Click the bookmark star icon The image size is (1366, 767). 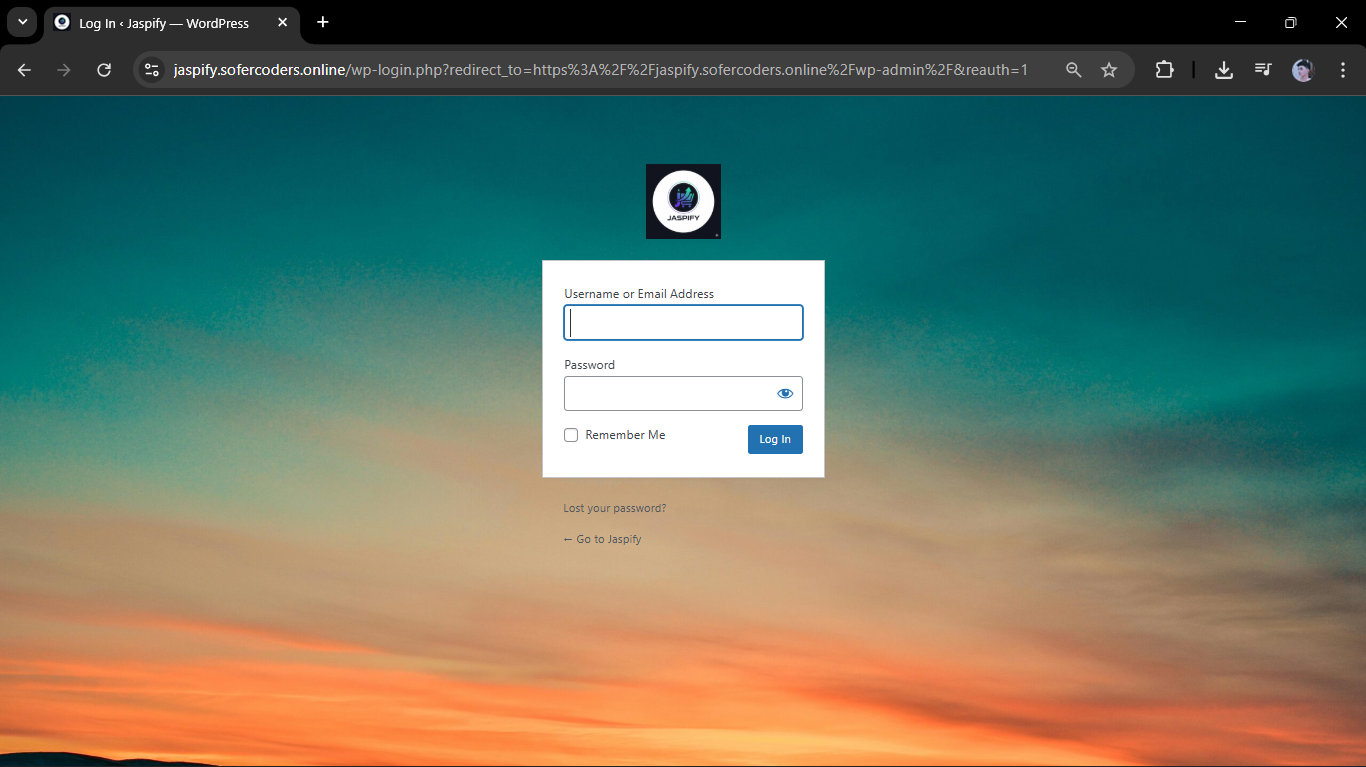pos(1109,70)
